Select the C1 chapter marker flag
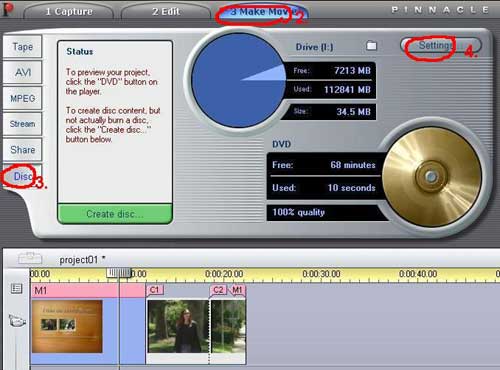 (155, 290)
